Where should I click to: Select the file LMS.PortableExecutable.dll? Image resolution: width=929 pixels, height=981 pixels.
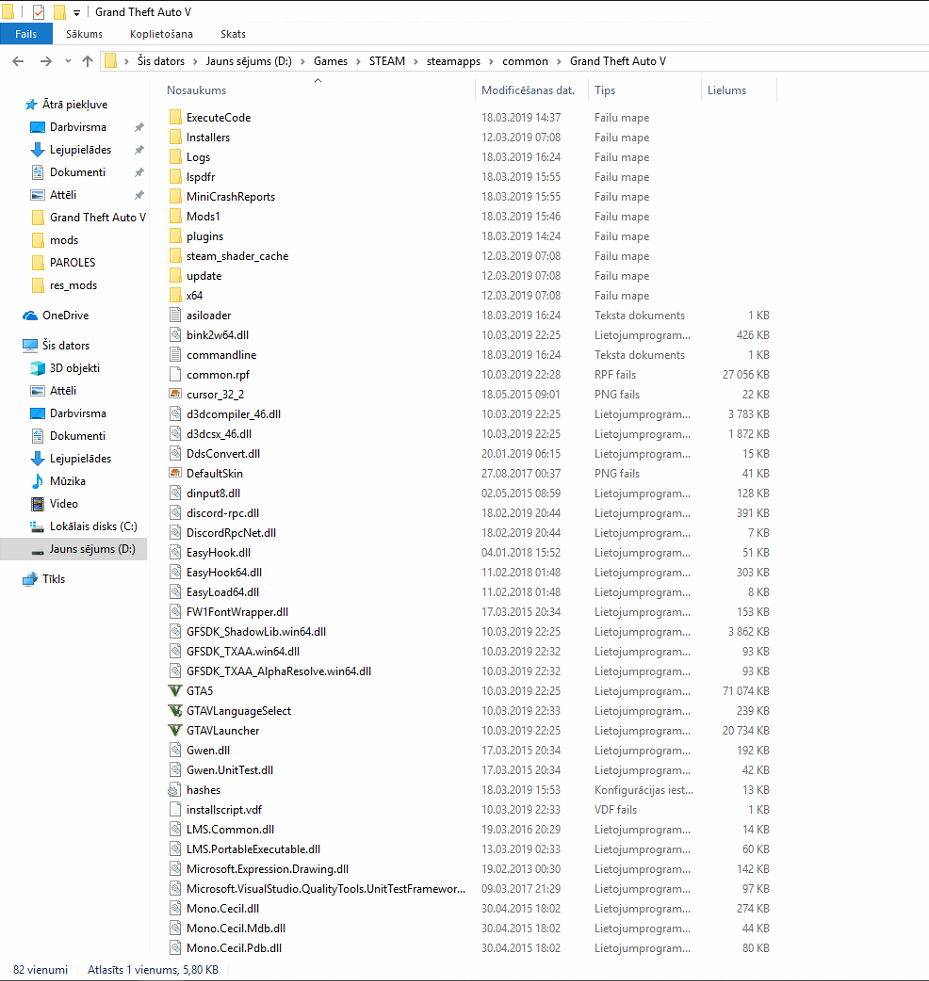253,849
